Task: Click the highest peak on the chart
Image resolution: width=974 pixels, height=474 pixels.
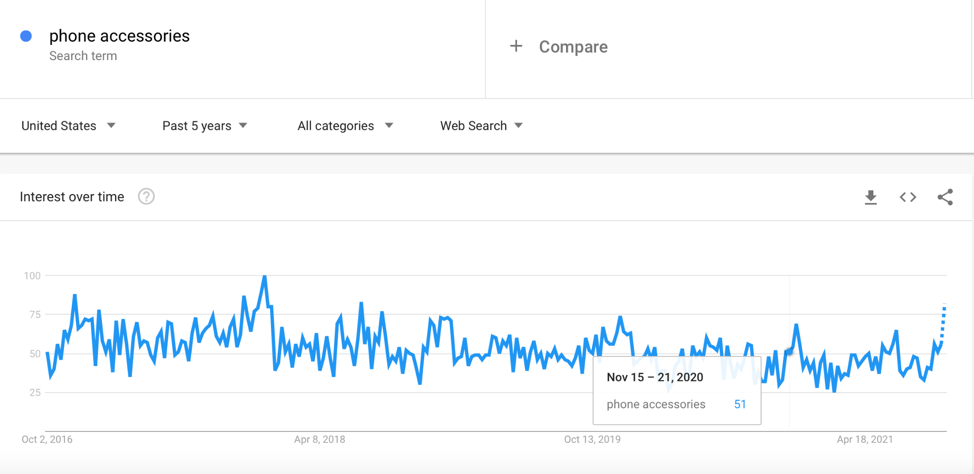Action: 265,276
